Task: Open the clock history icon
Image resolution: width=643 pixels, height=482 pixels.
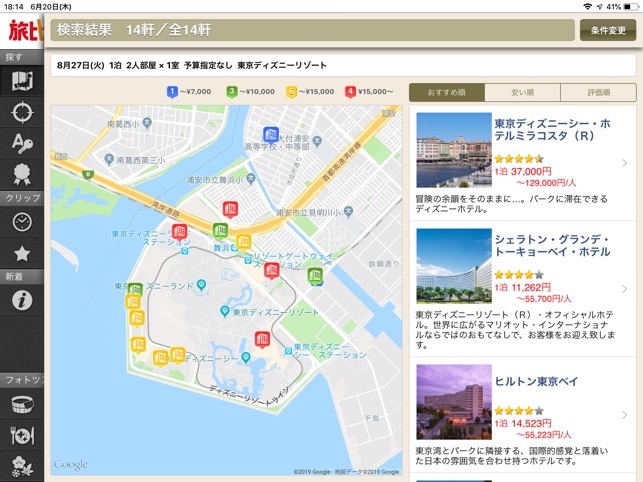Action: pos(22,222)
